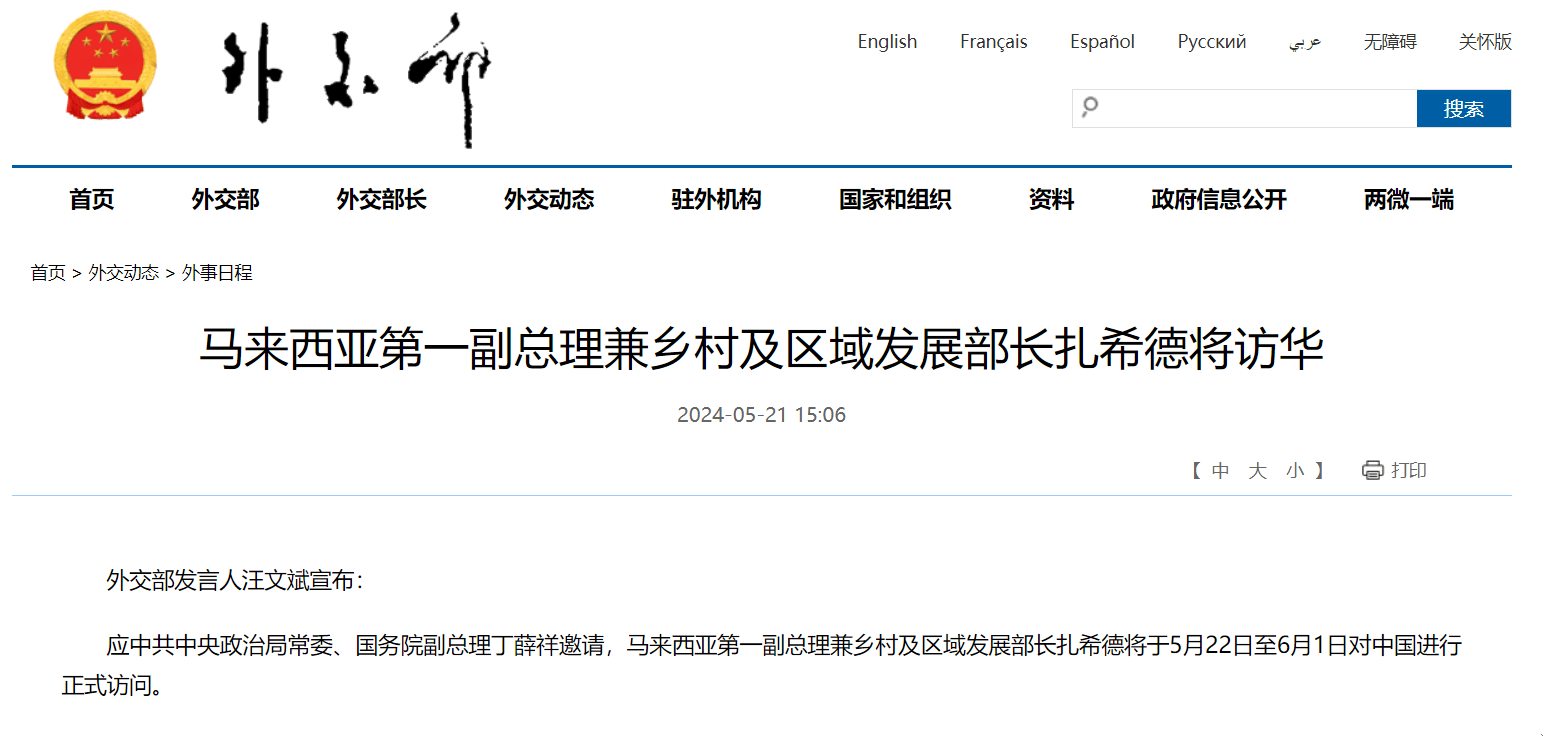Click the printer icon
This screenshot has height=736, width=1544.
tap(1372, 470)
